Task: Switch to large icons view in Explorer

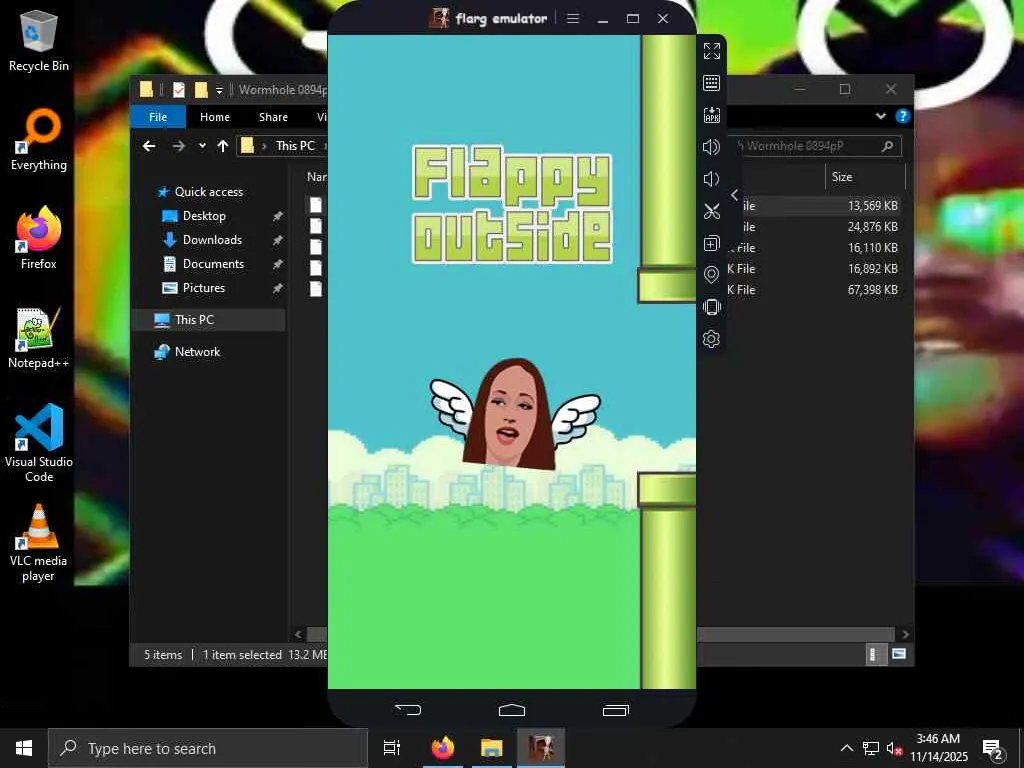Action: point(899,654)
